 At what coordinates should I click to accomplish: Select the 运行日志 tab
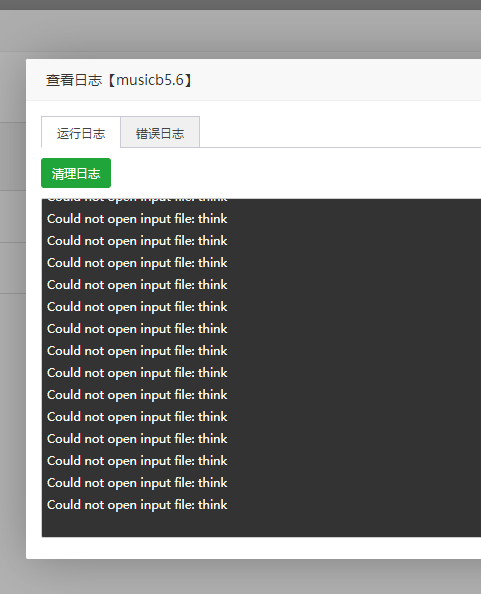pyautogui.click(x=81, y=132)
